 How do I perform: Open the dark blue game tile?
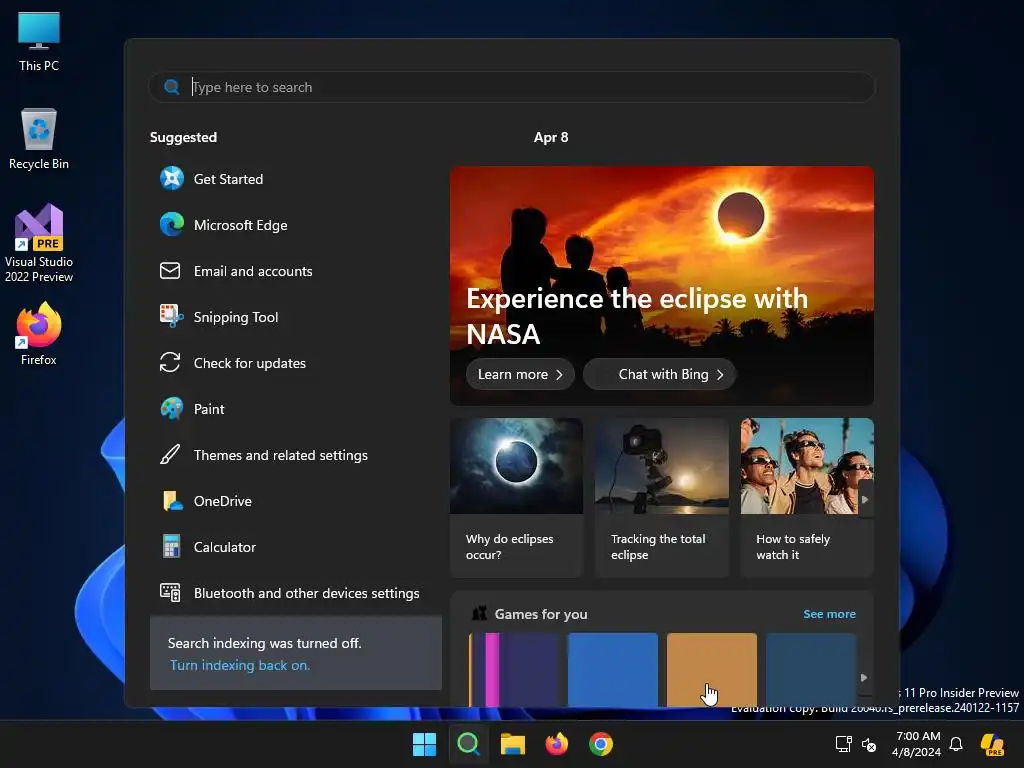[x=810, y=669]
